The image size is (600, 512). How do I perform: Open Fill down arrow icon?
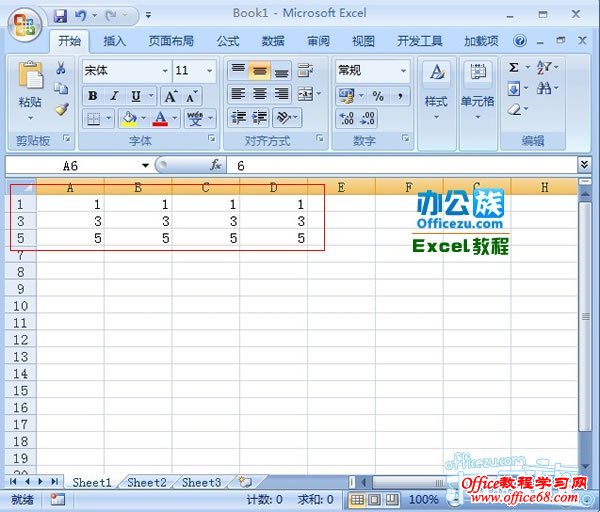(x=514, y=89)
